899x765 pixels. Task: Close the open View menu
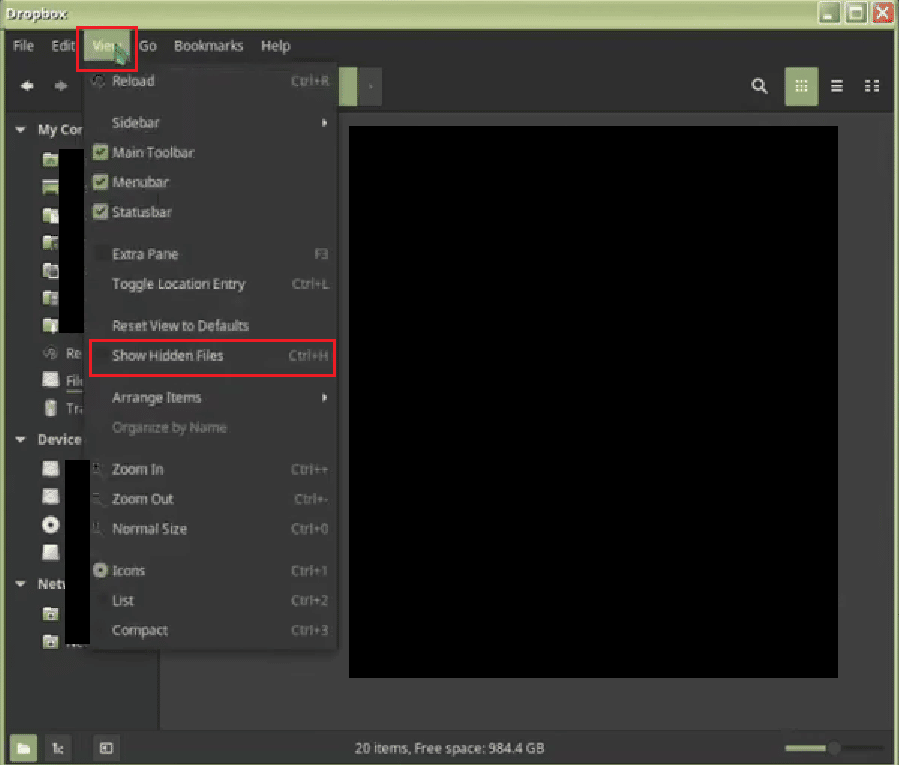coord(107,46)
